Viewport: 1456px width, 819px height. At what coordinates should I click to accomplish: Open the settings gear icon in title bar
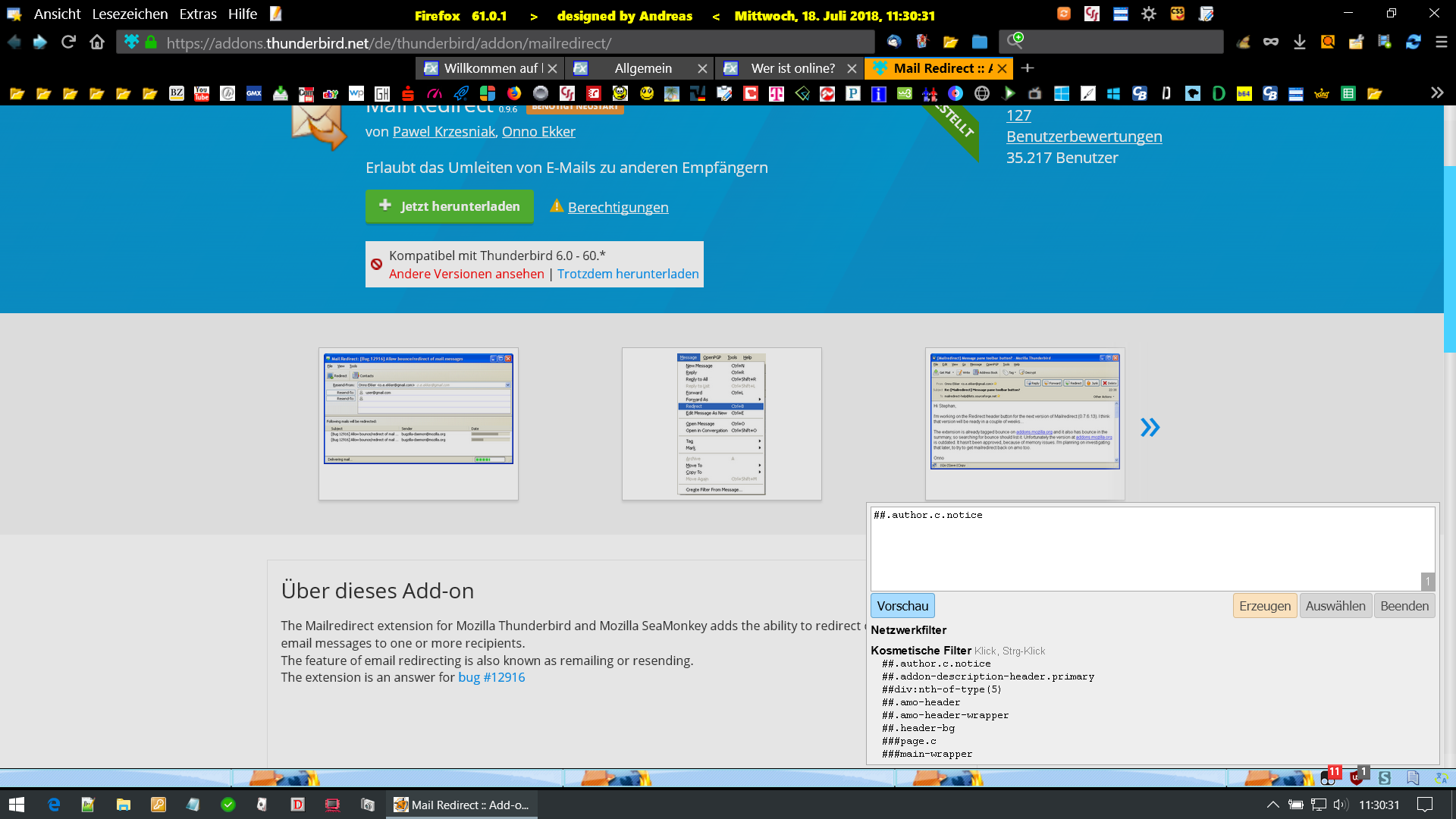click(x=1149, y=14)
